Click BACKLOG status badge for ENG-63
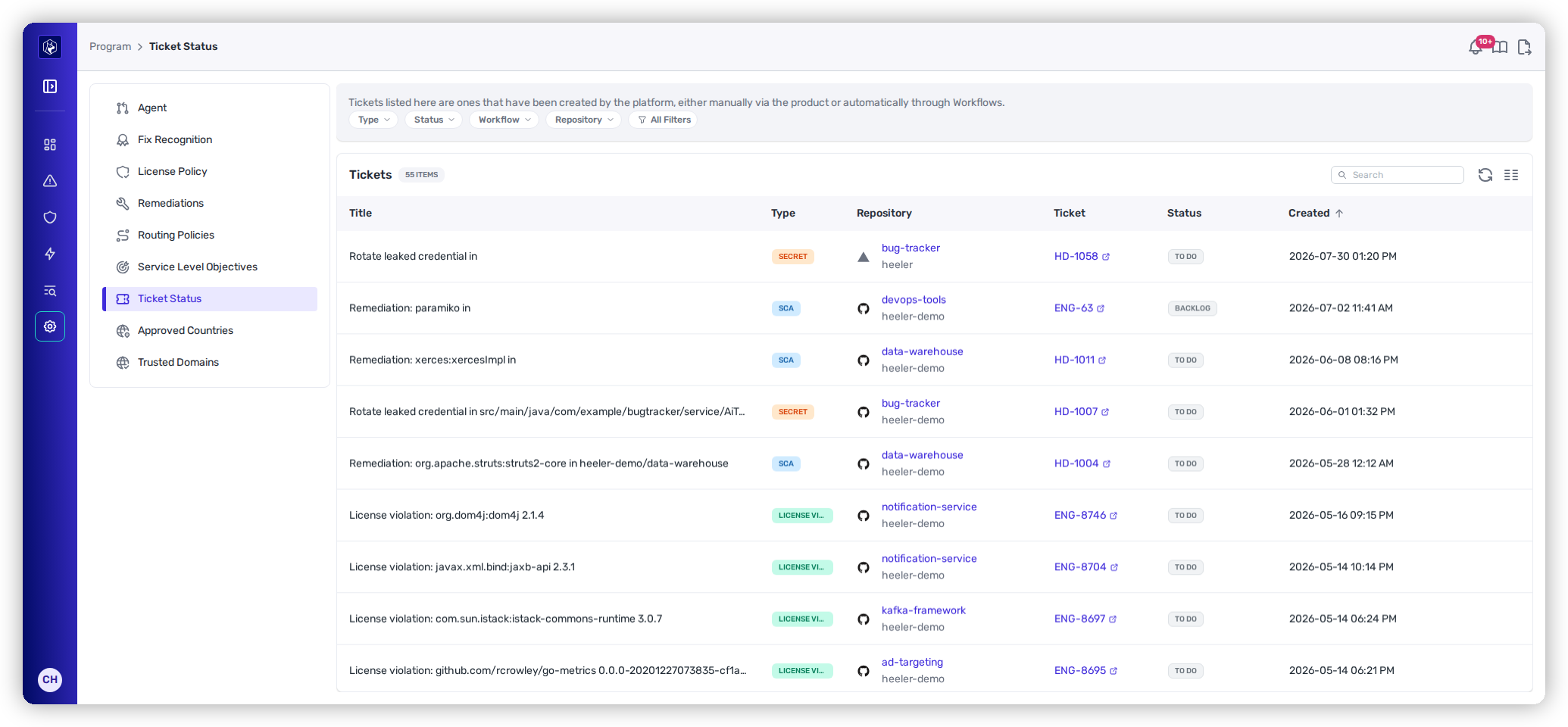The width and height of the screenshot is (1568, 727). (x=1192, y=308)
